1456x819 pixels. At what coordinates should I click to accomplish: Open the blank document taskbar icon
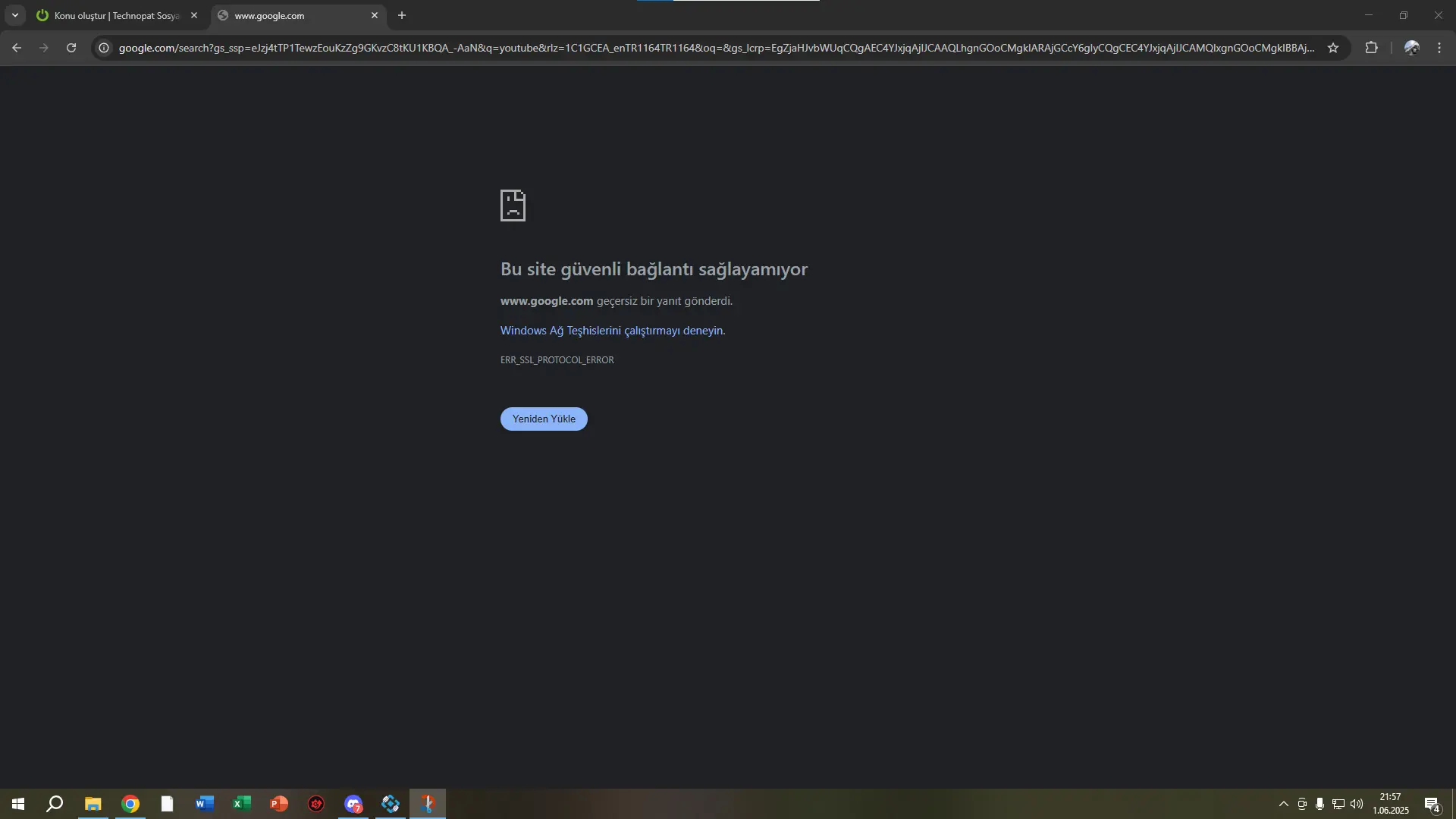(167, 804)
